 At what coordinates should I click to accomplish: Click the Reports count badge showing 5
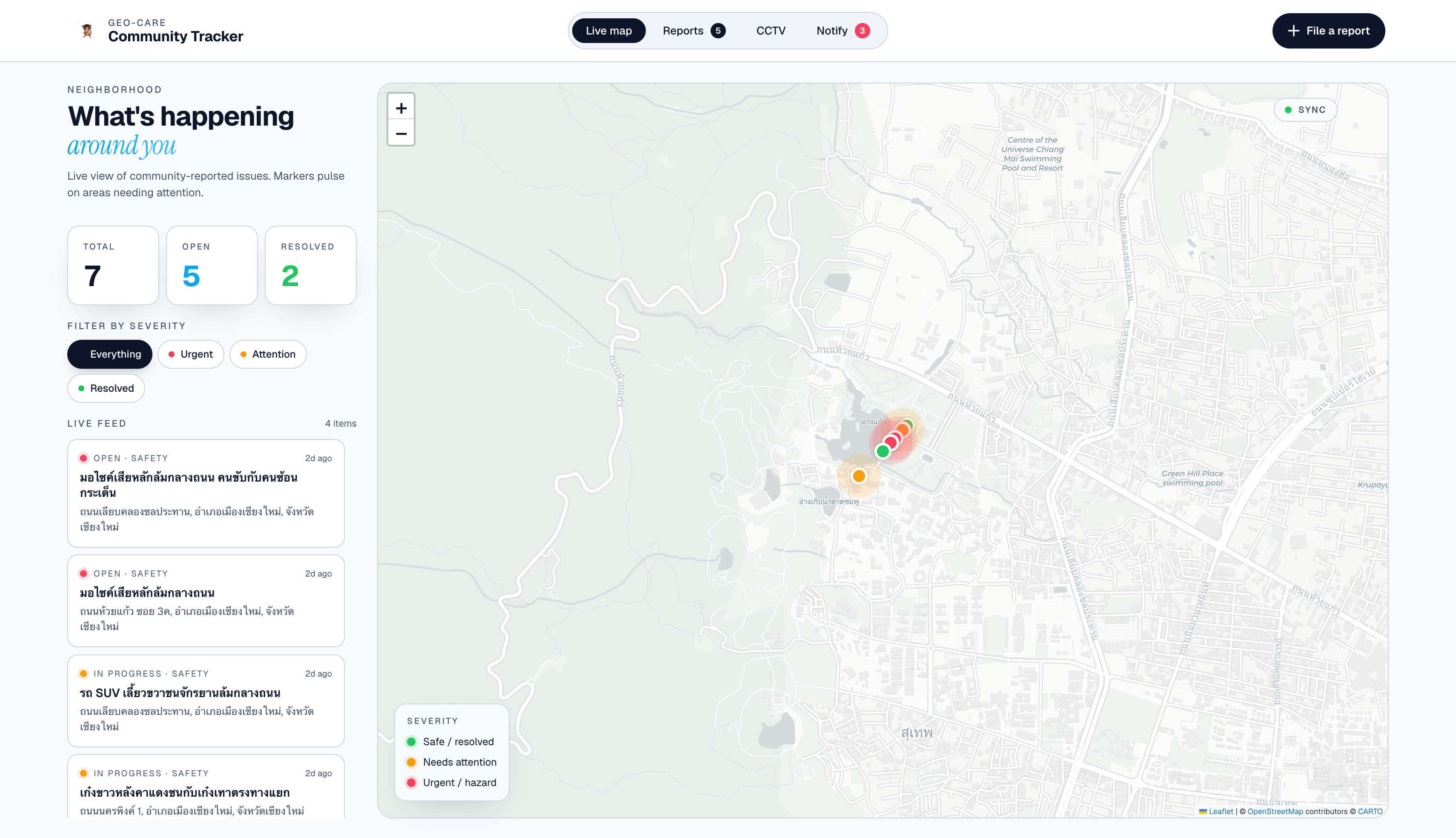(x=717, y=31)
